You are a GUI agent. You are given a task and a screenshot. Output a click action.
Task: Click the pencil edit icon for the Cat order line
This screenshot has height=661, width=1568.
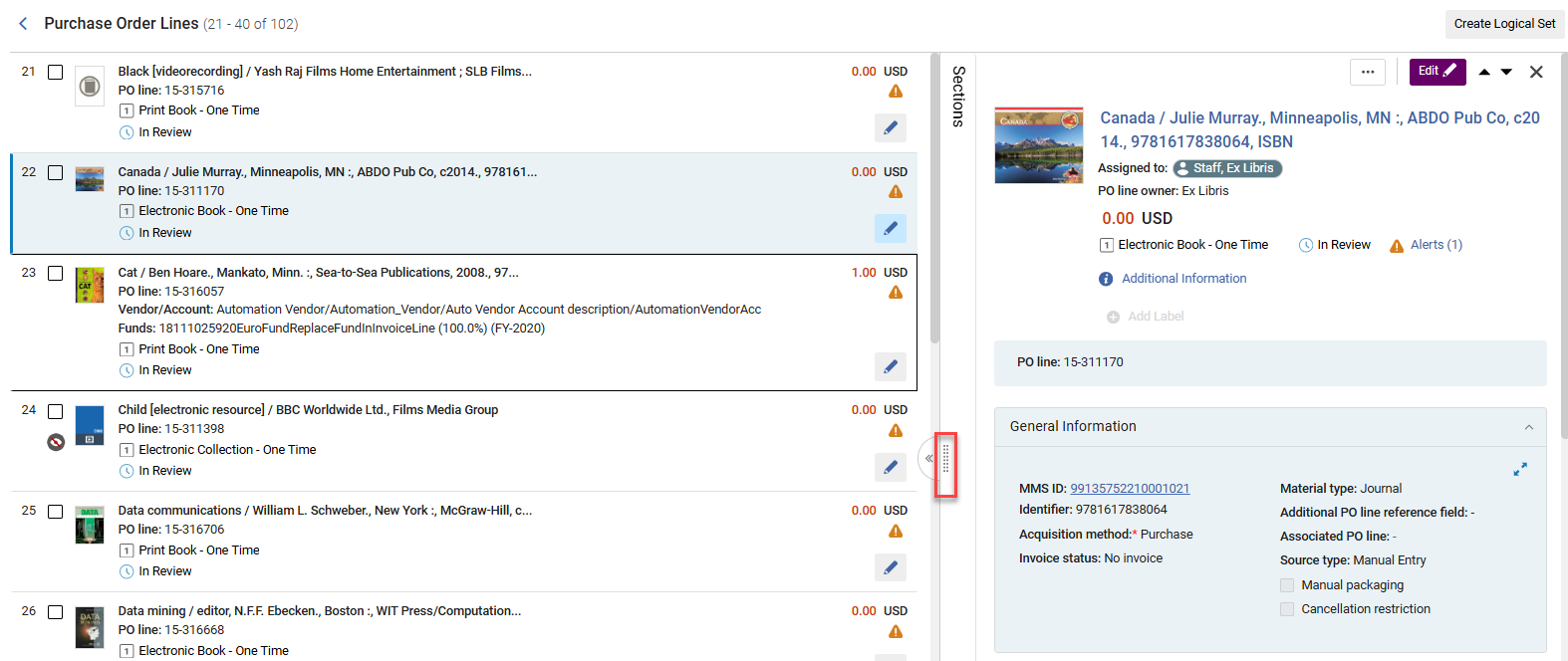point(891,366)
